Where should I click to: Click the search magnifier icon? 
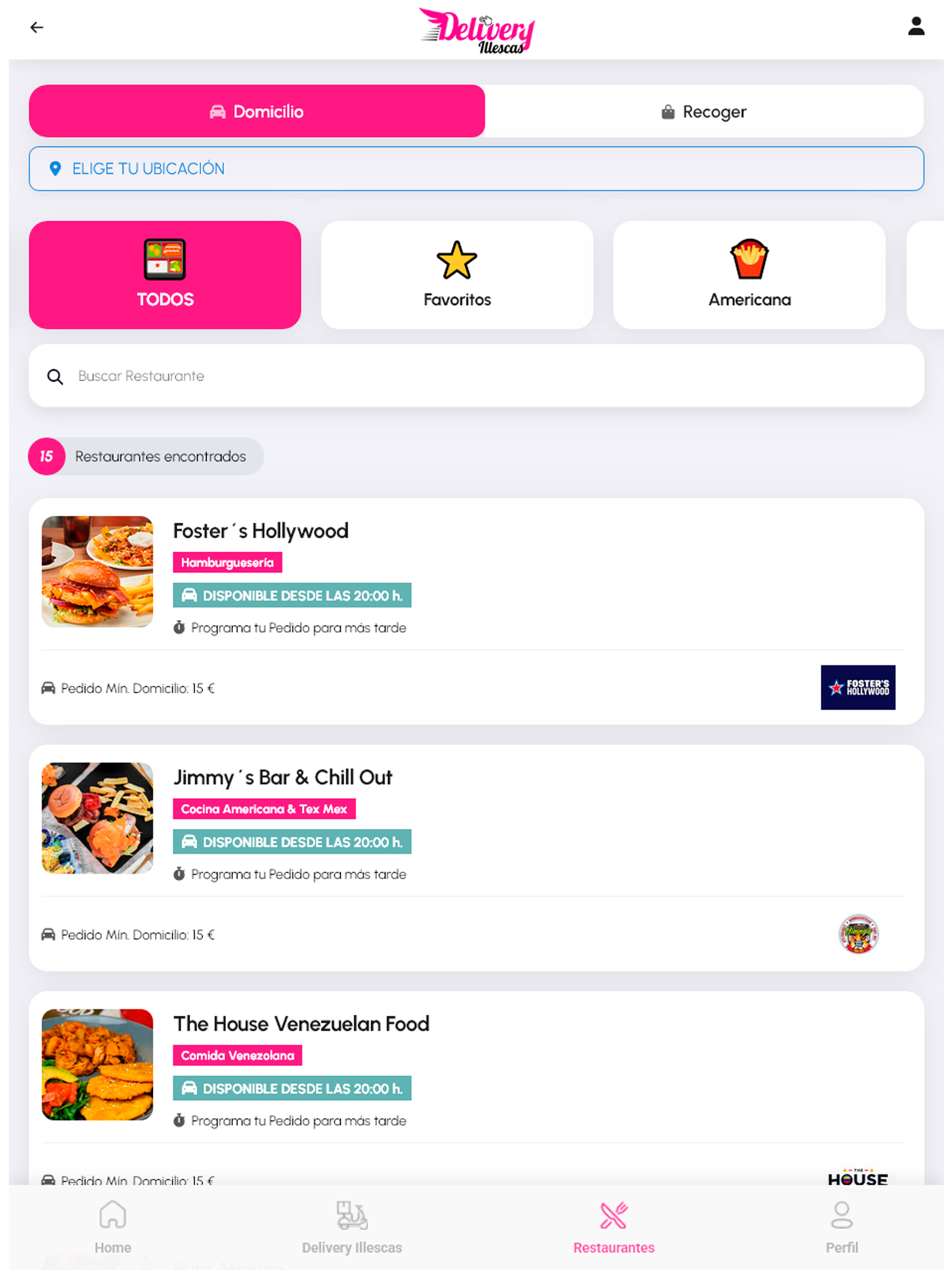(55, 377)
